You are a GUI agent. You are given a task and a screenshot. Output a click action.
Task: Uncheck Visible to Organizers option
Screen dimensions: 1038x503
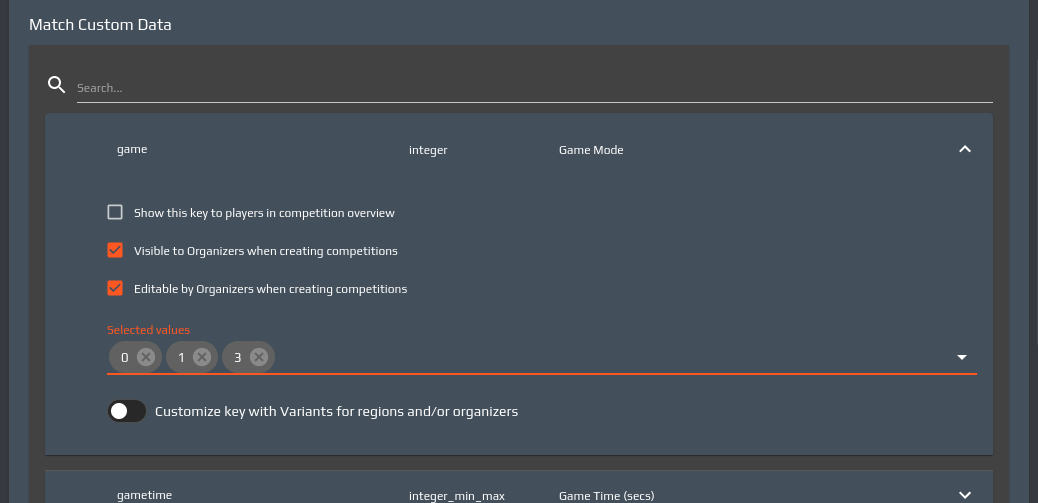[x=115, y=250]
